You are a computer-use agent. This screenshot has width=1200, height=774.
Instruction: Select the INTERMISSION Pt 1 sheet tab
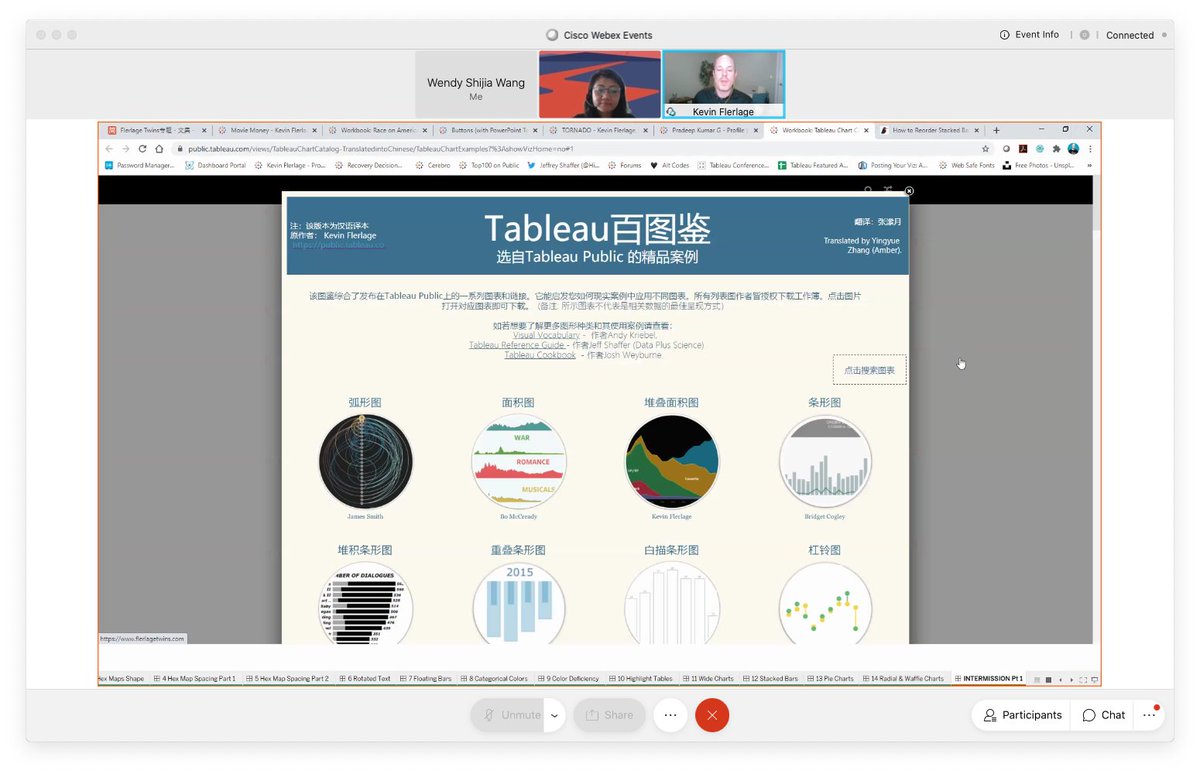pyautogui.click(x=989, y=678)
